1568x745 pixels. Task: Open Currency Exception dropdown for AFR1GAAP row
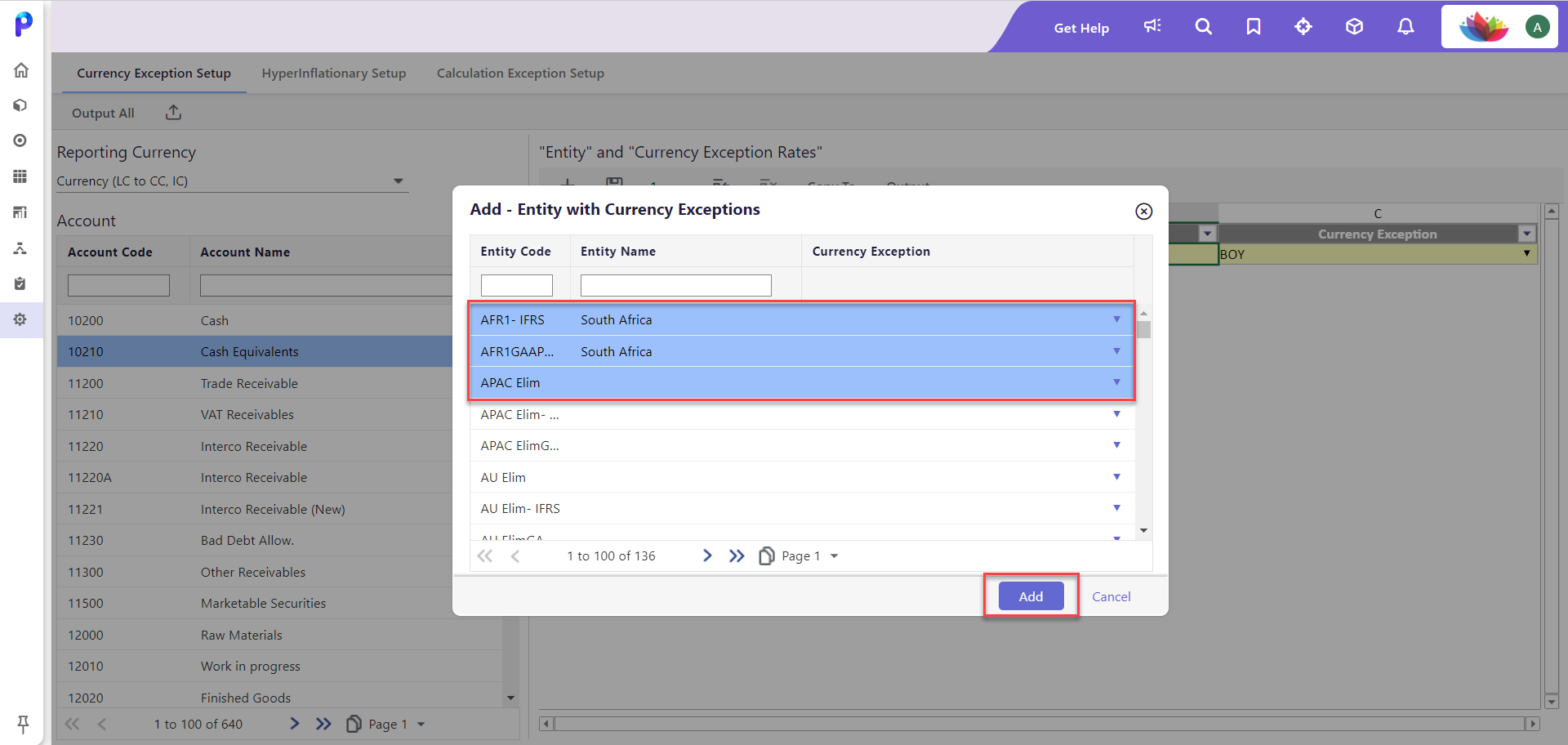pos(1116,351)
